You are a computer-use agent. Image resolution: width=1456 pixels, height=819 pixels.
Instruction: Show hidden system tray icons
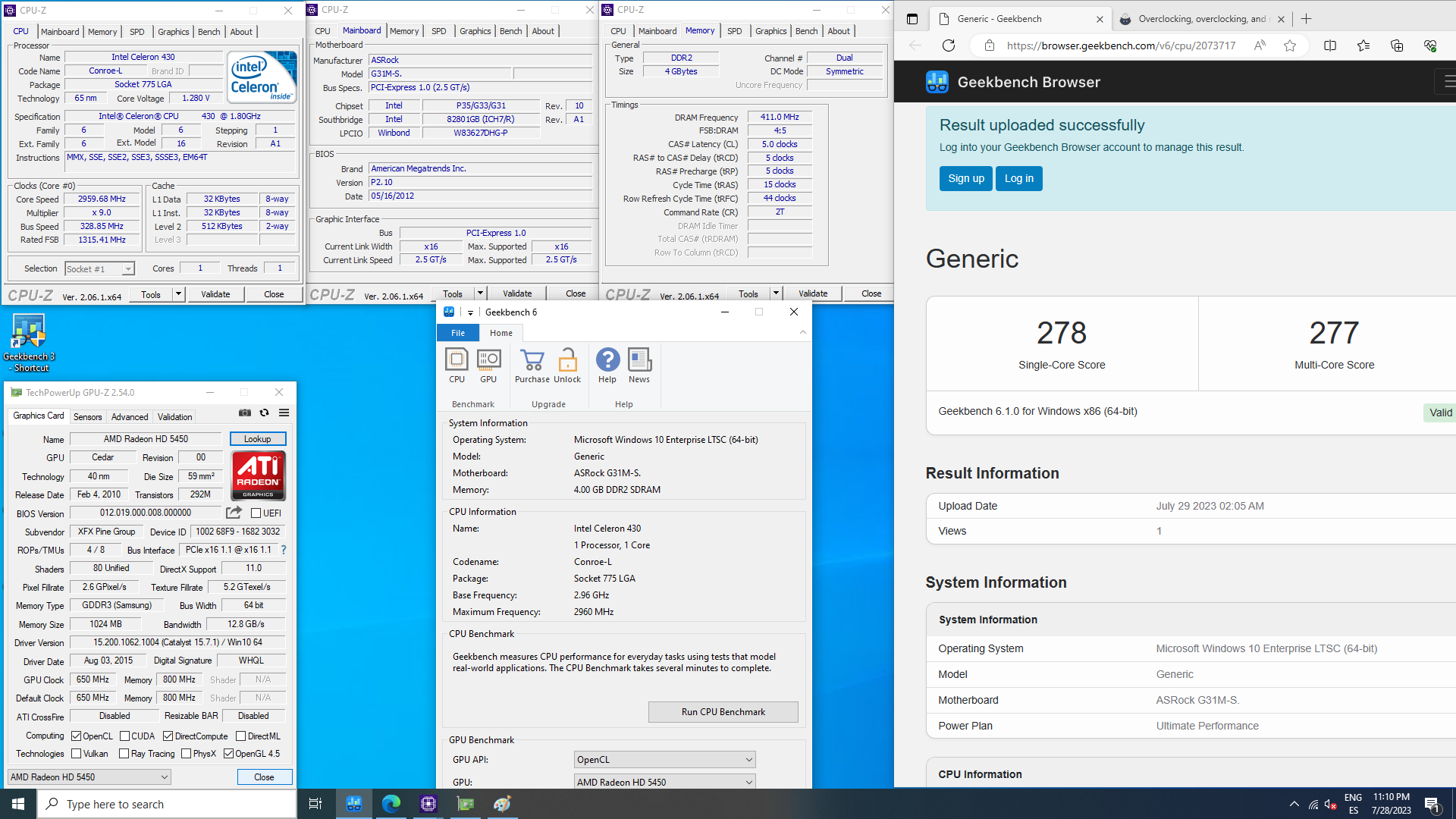(1294, 805)
